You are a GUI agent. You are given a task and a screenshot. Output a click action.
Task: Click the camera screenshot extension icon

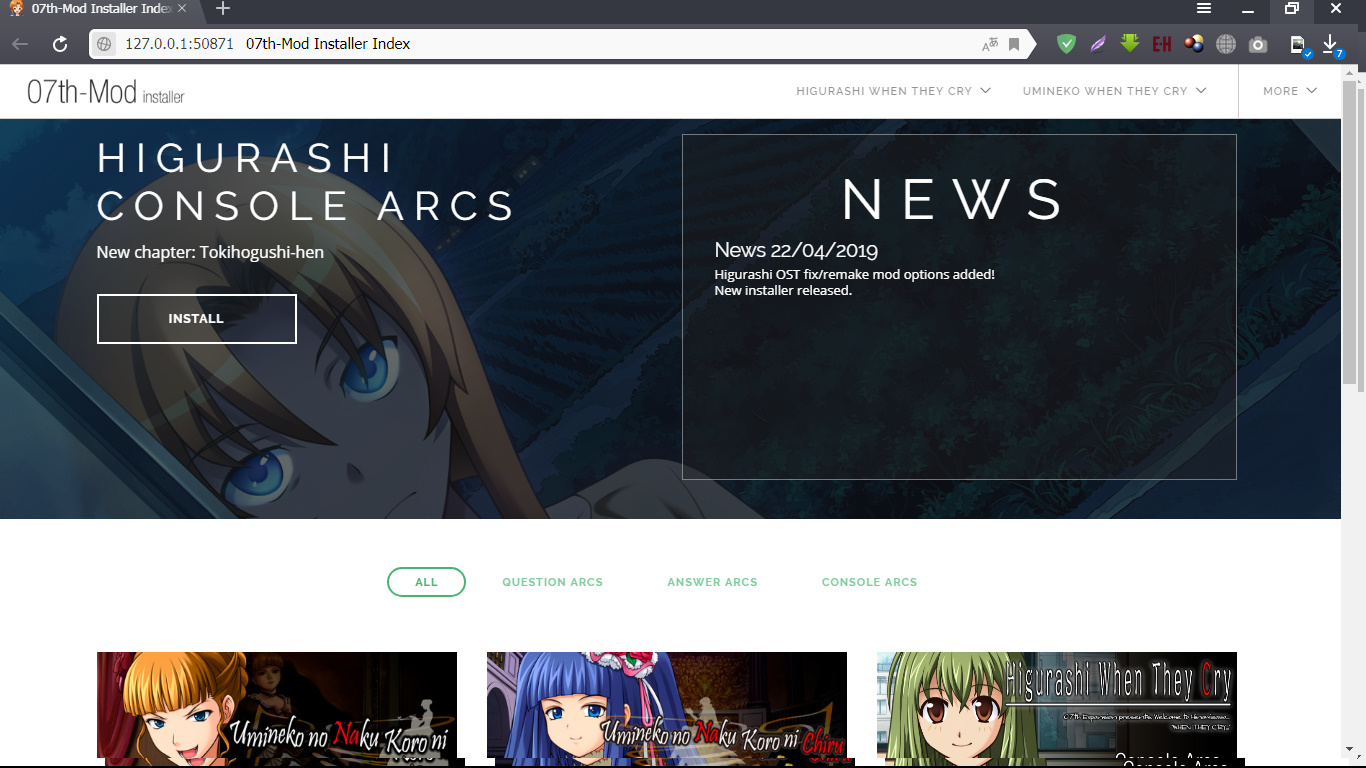point(1258,44)
